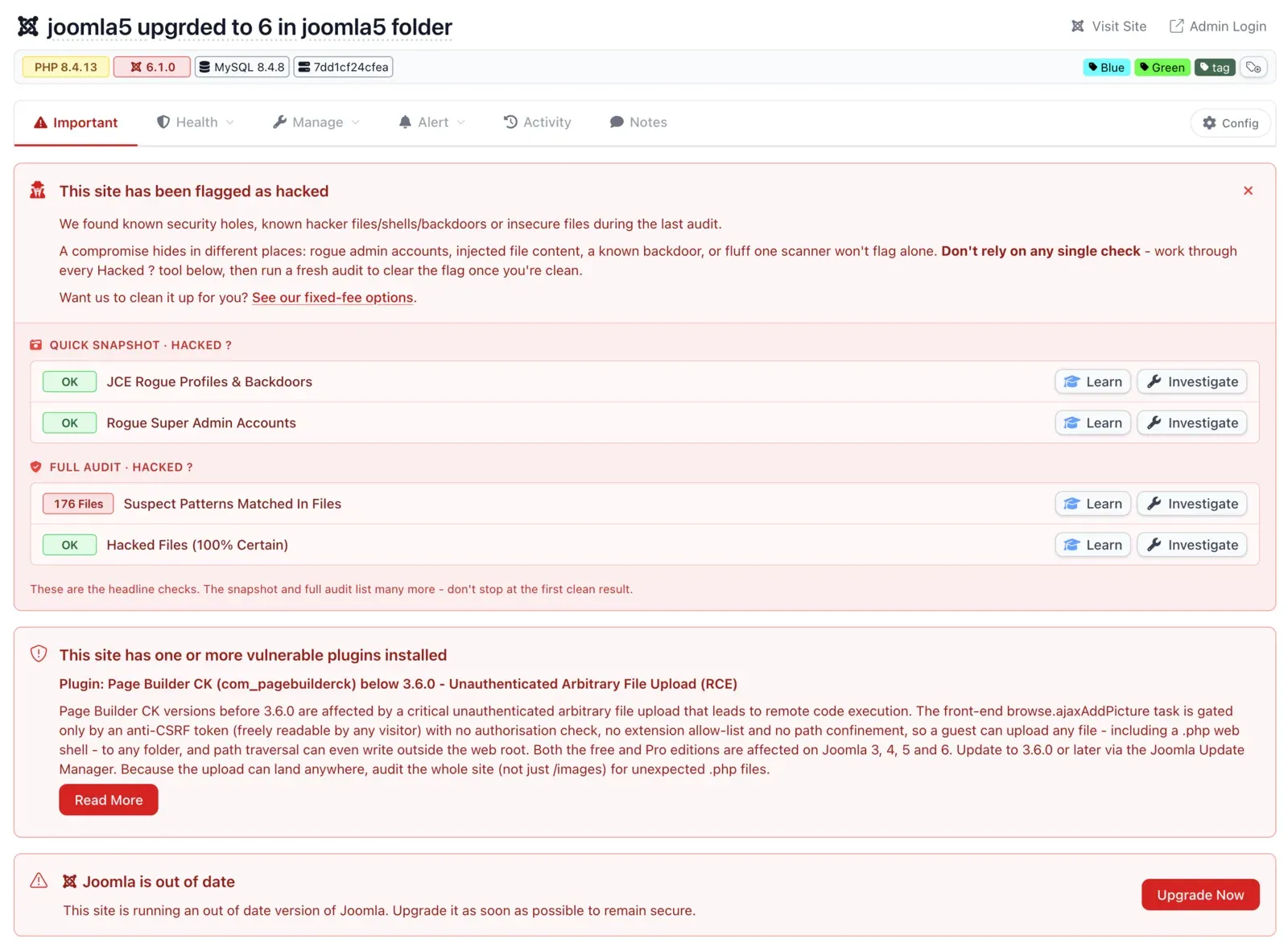Click the Notes speech bubble icon
The width and height of the screenshot is (1288, 952).
[x=617, y=122]
